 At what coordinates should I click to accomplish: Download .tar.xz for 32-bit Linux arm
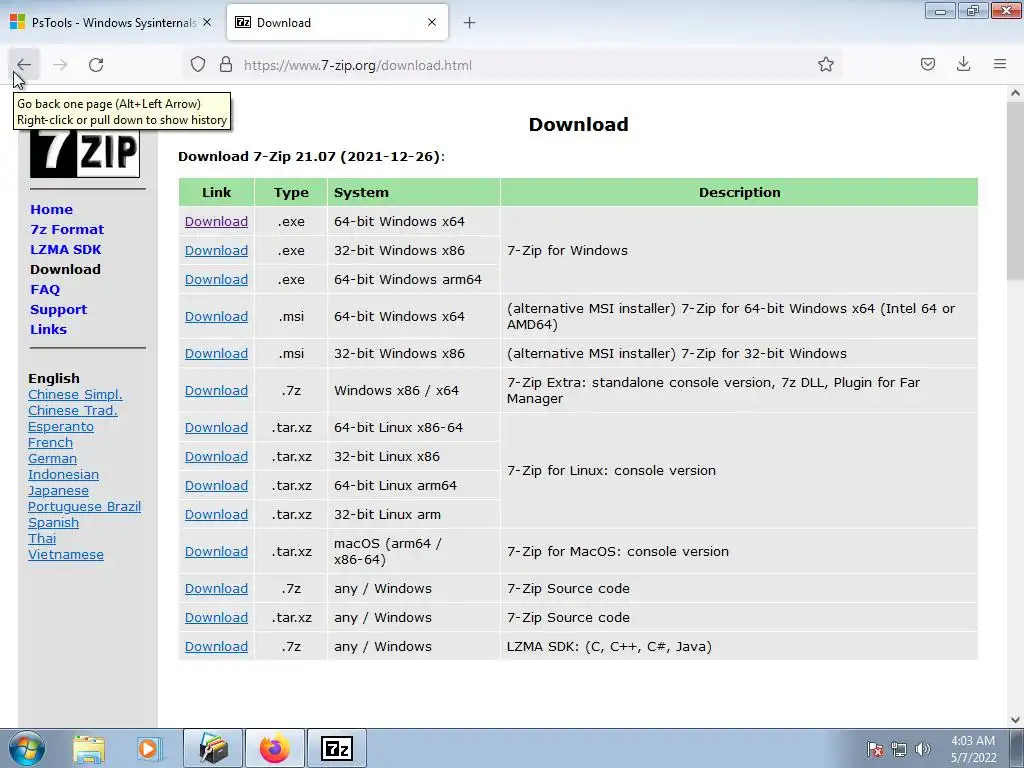216,515
